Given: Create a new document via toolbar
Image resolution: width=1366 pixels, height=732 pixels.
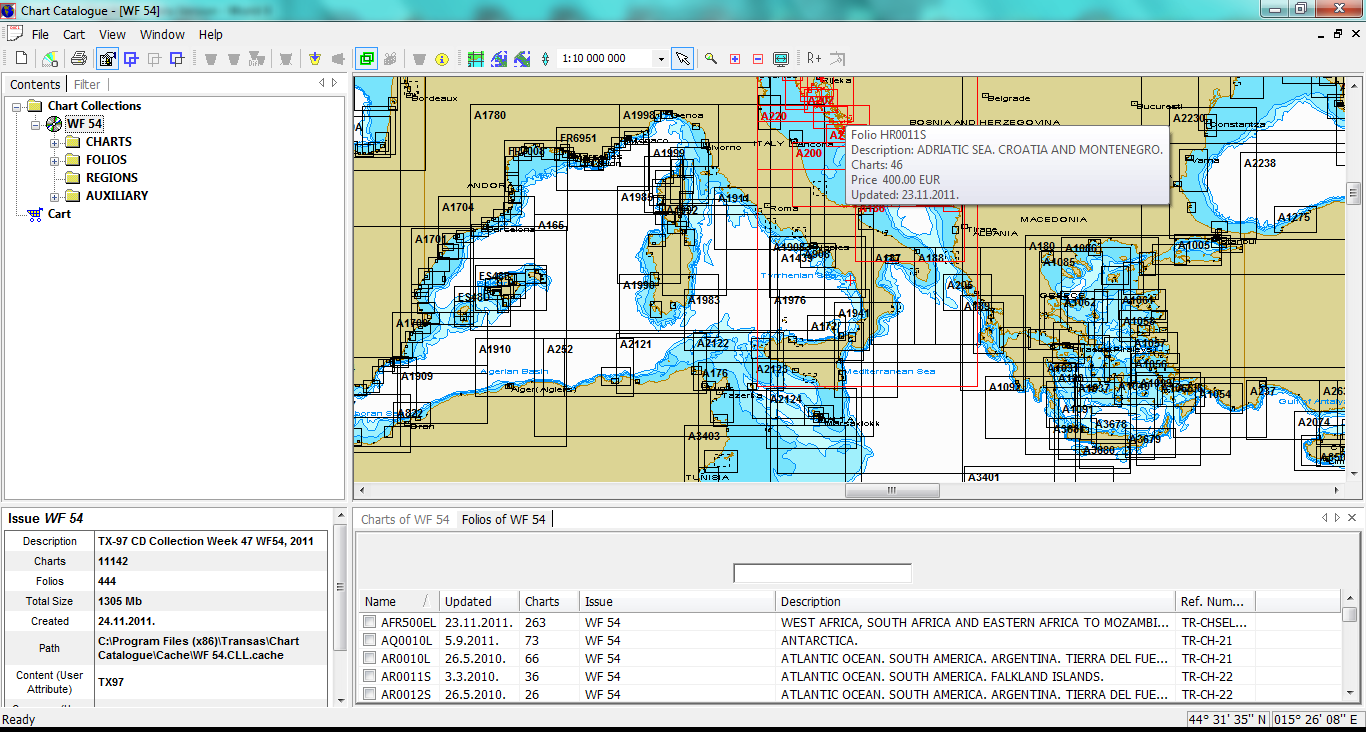Looking at the screenshot, I should coord(20,58).
